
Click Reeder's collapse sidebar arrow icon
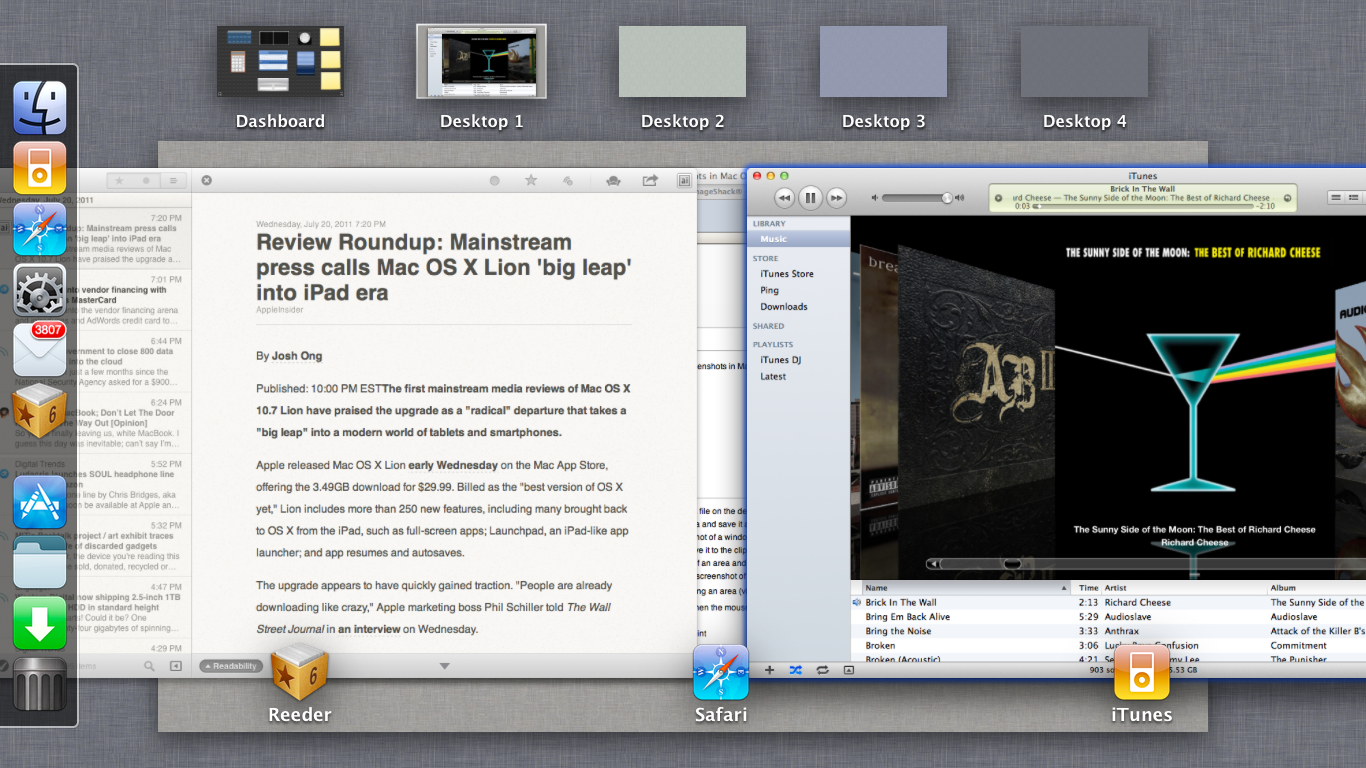(x=176, y=666)
